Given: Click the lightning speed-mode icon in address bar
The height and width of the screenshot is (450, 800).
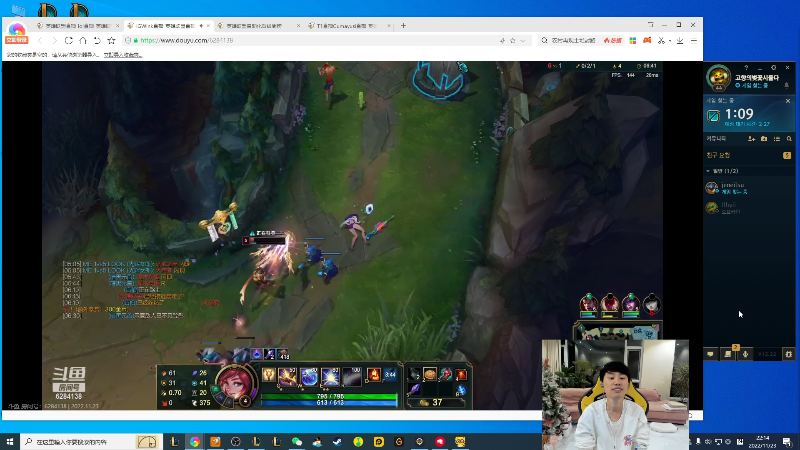Looking at the screenshot, I should (502, 40).
